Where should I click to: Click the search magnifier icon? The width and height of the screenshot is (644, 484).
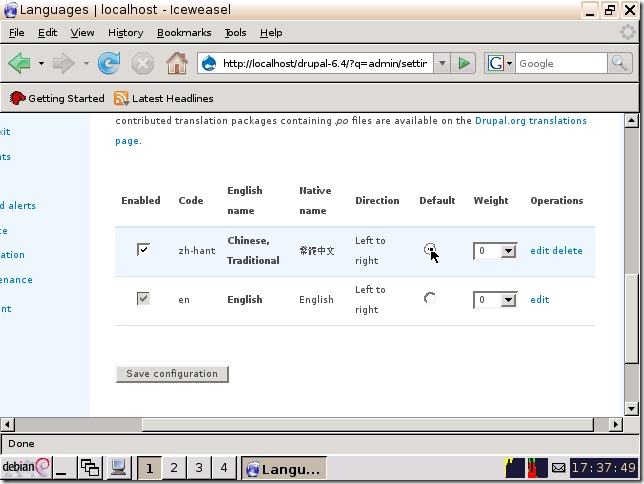click(619, 63)
